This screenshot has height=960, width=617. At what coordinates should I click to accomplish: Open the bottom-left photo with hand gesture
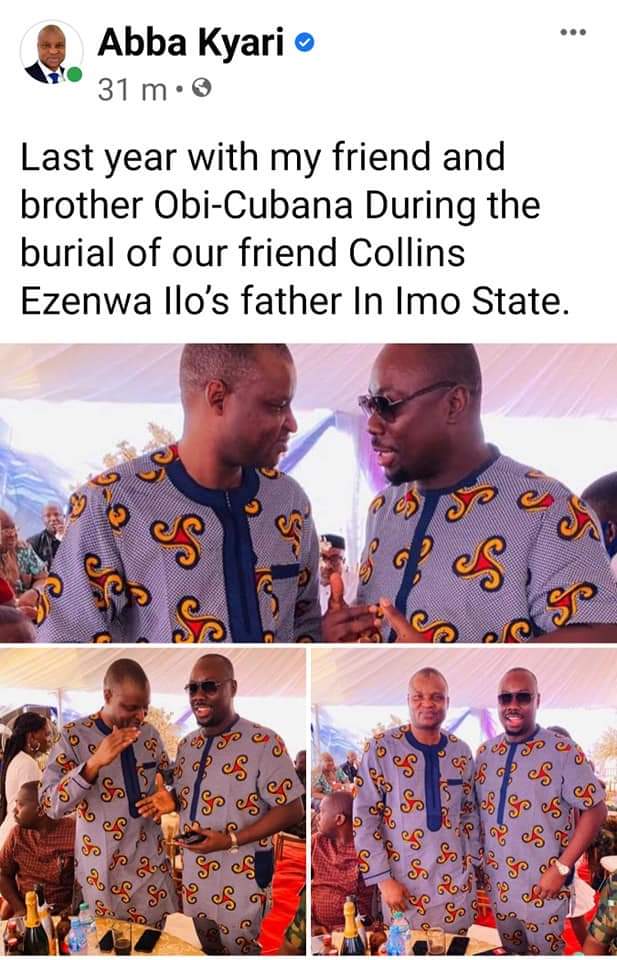[x=152, y=801]
